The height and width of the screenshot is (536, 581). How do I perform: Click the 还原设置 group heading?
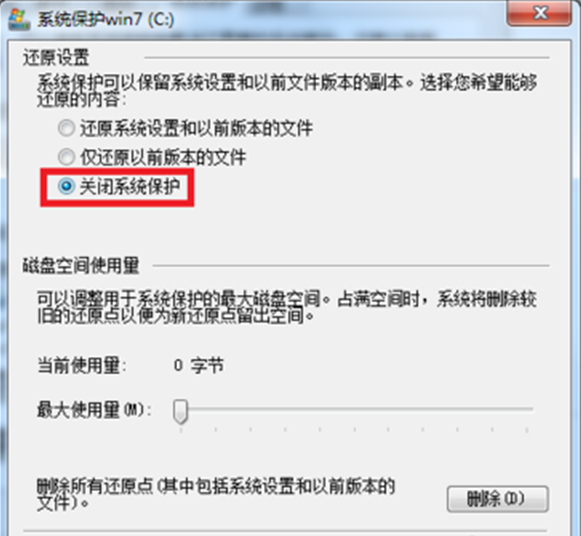pyautogui.click(x=56, y=58)
